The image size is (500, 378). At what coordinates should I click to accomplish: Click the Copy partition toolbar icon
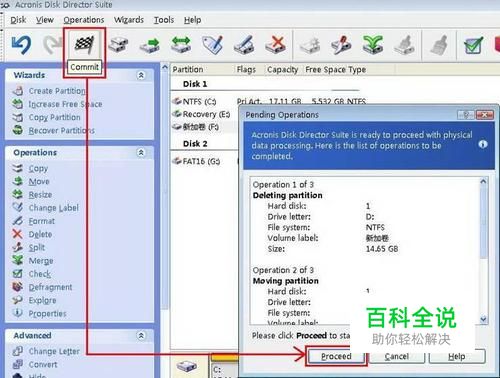pos(118,45)
